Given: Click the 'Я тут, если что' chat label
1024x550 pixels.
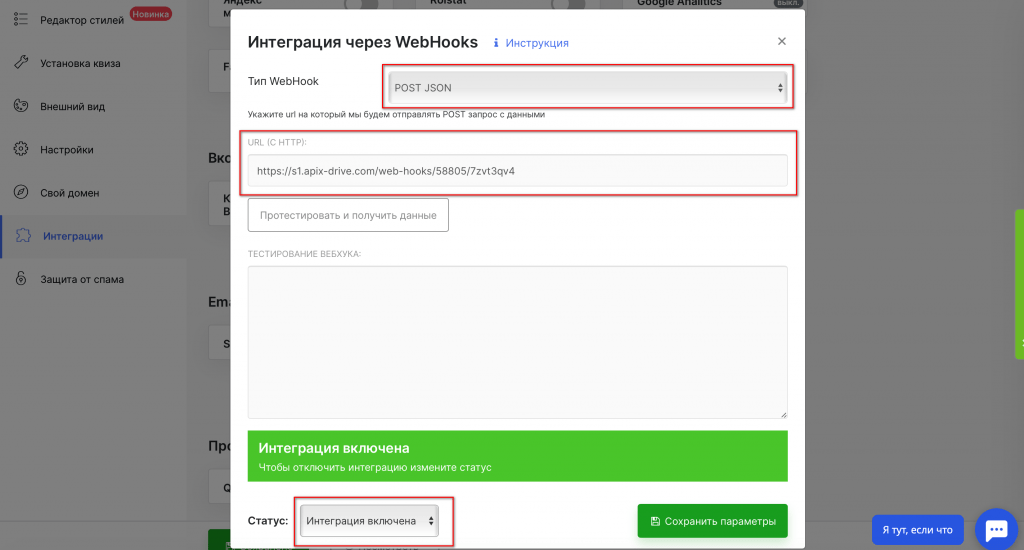Looking at the screenshot, I should 917,529.
